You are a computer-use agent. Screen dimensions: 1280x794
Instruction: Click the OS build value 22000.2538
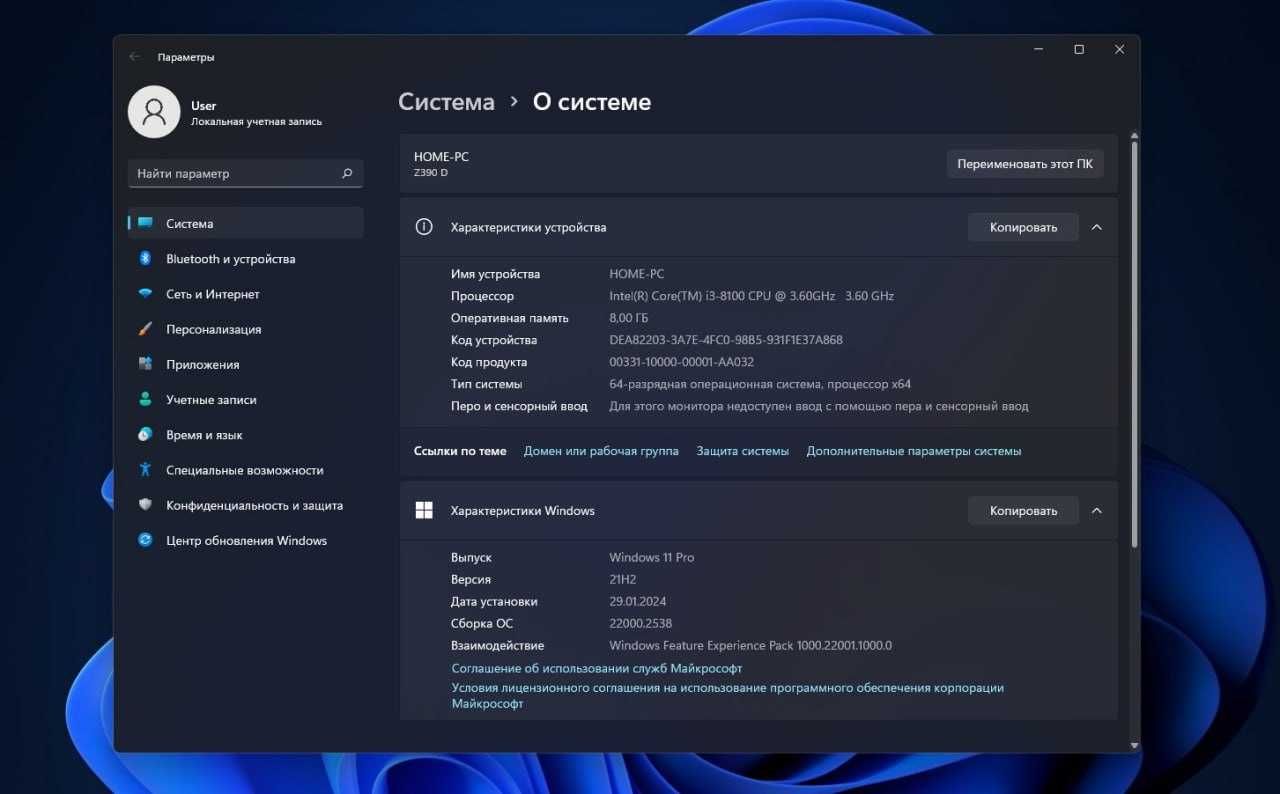pyautogui.click(x=641, y=624)
